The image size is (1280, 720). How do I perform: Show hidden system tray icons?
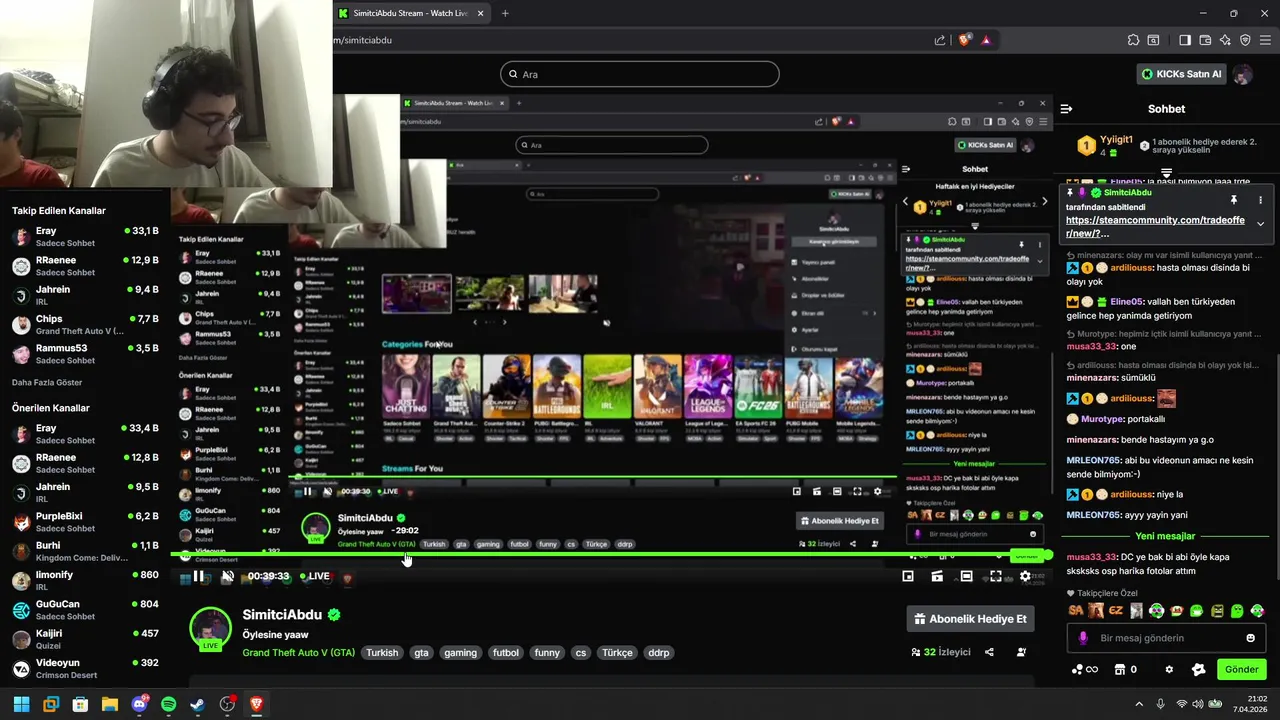1138,704
